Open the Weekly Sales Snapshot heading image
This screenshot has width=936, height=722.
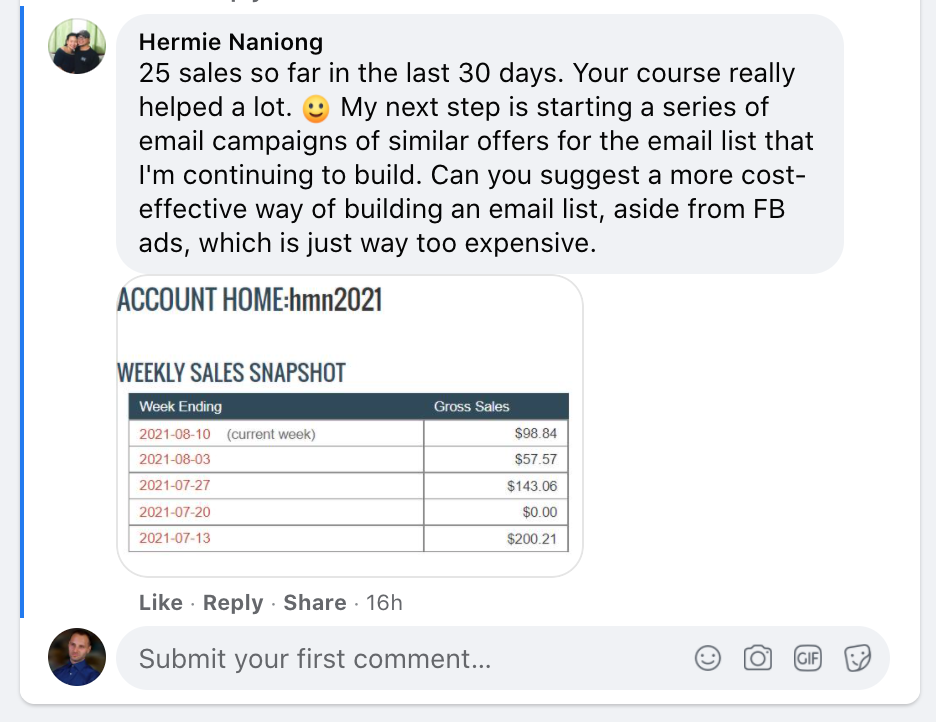point(231,374)
